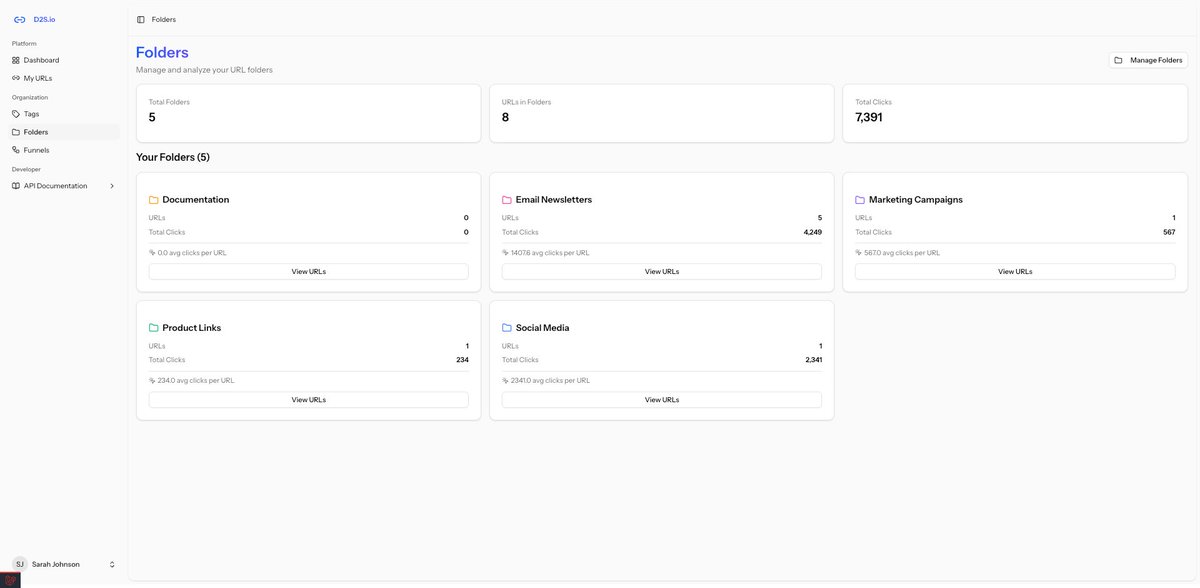Click the click-cursor icon beside 567.0 avg clicks
Viewport: 1200px width, 588px height.
click(858, 253)
